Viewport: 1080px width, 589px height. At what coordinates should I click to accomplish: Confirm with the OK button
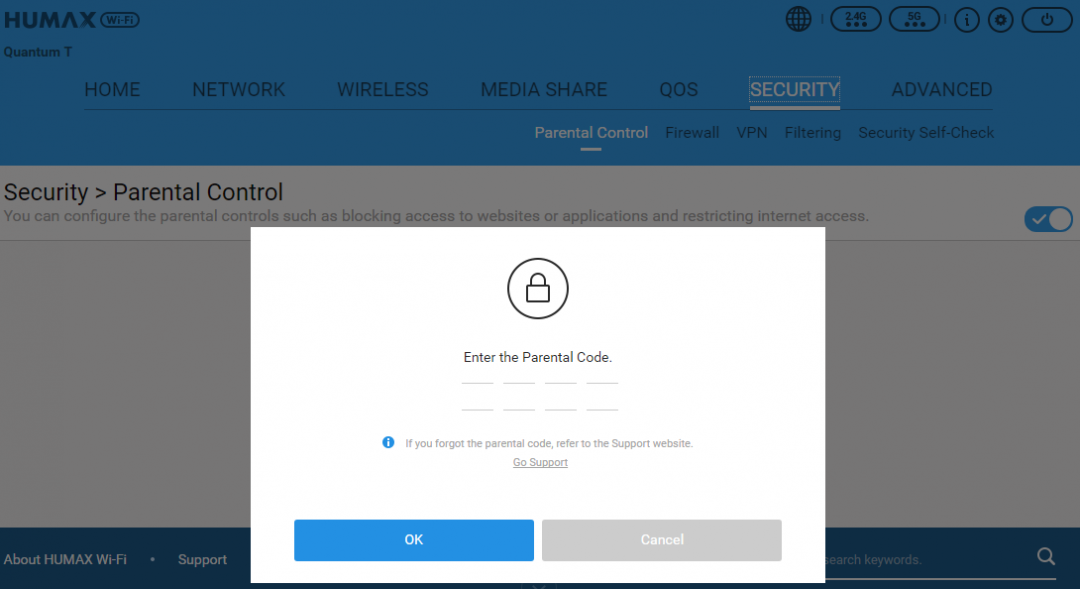click(x=413, y=540)
